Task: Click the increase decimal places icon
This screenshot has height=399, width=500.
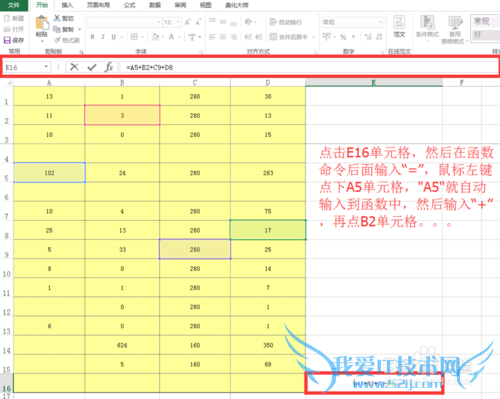Action: click(x=368, y=37)
